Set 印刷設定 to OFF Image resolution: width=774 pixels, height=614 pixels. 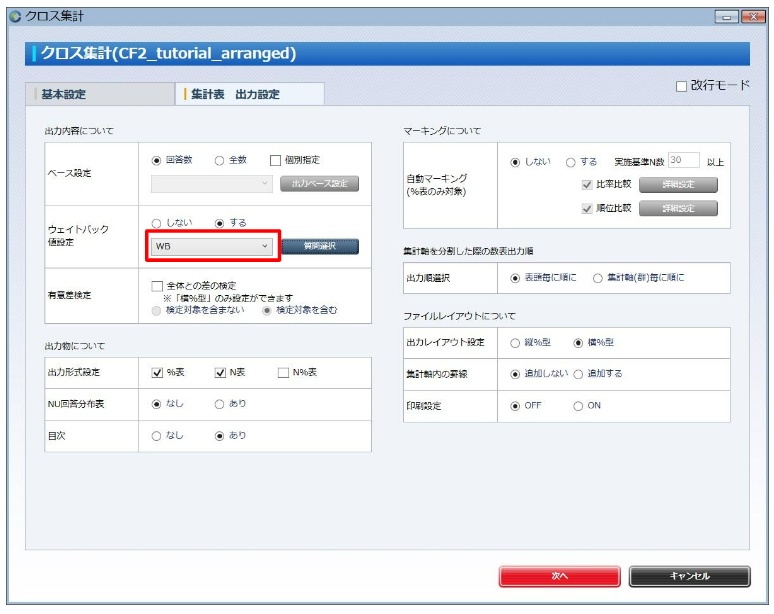(x=515, y=406)
